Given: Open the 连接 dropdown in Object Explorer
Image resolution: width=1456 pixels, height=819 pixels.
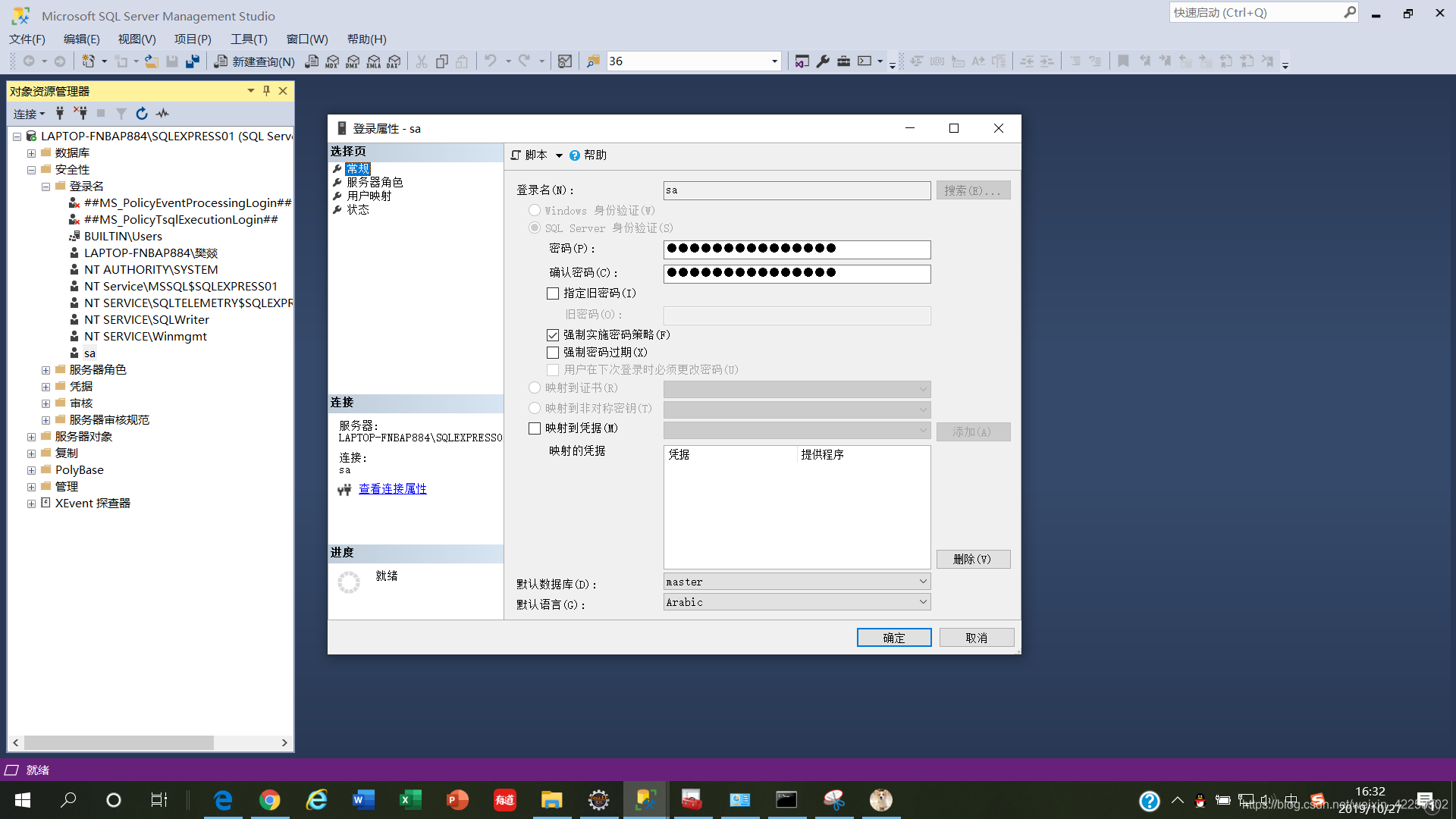Looking at the screenshot, I should [29, 114].
